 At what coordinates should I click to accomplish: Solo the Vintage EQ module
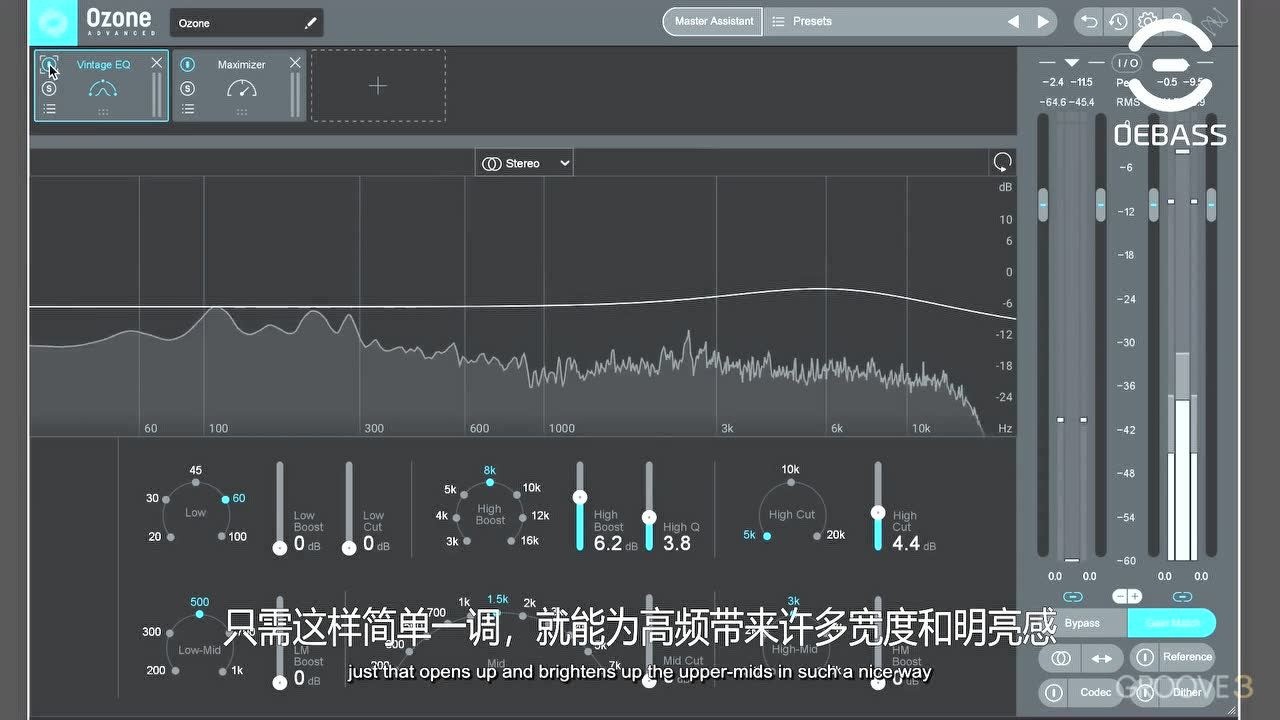49,88
